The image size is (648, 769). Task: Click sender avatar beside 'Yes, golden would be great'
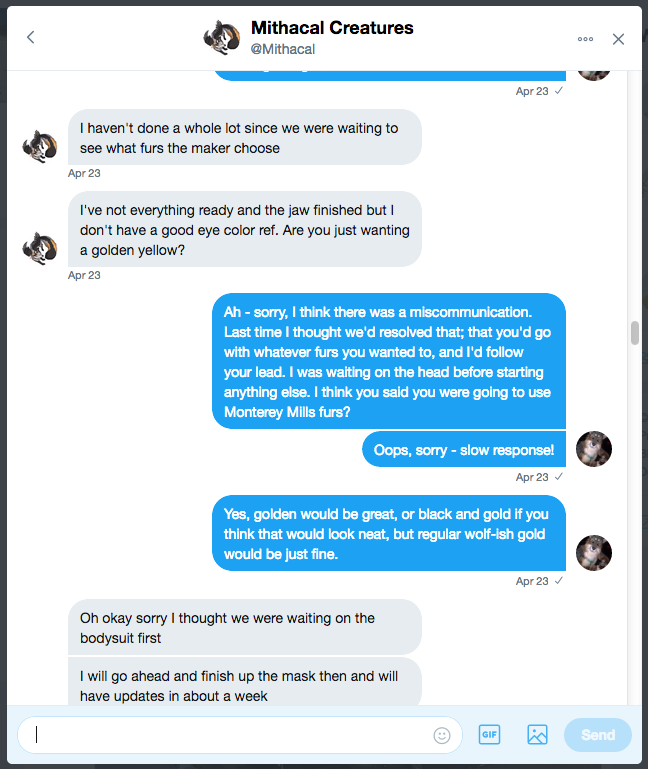(594, 551)
